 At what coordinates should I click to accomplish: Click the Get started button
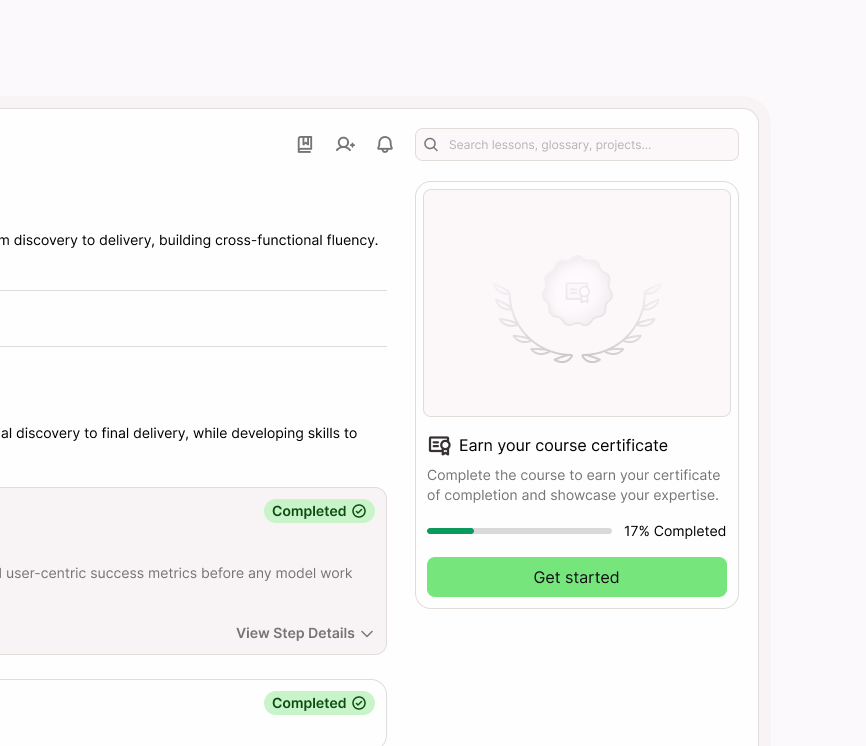click(x=577, y=577)
